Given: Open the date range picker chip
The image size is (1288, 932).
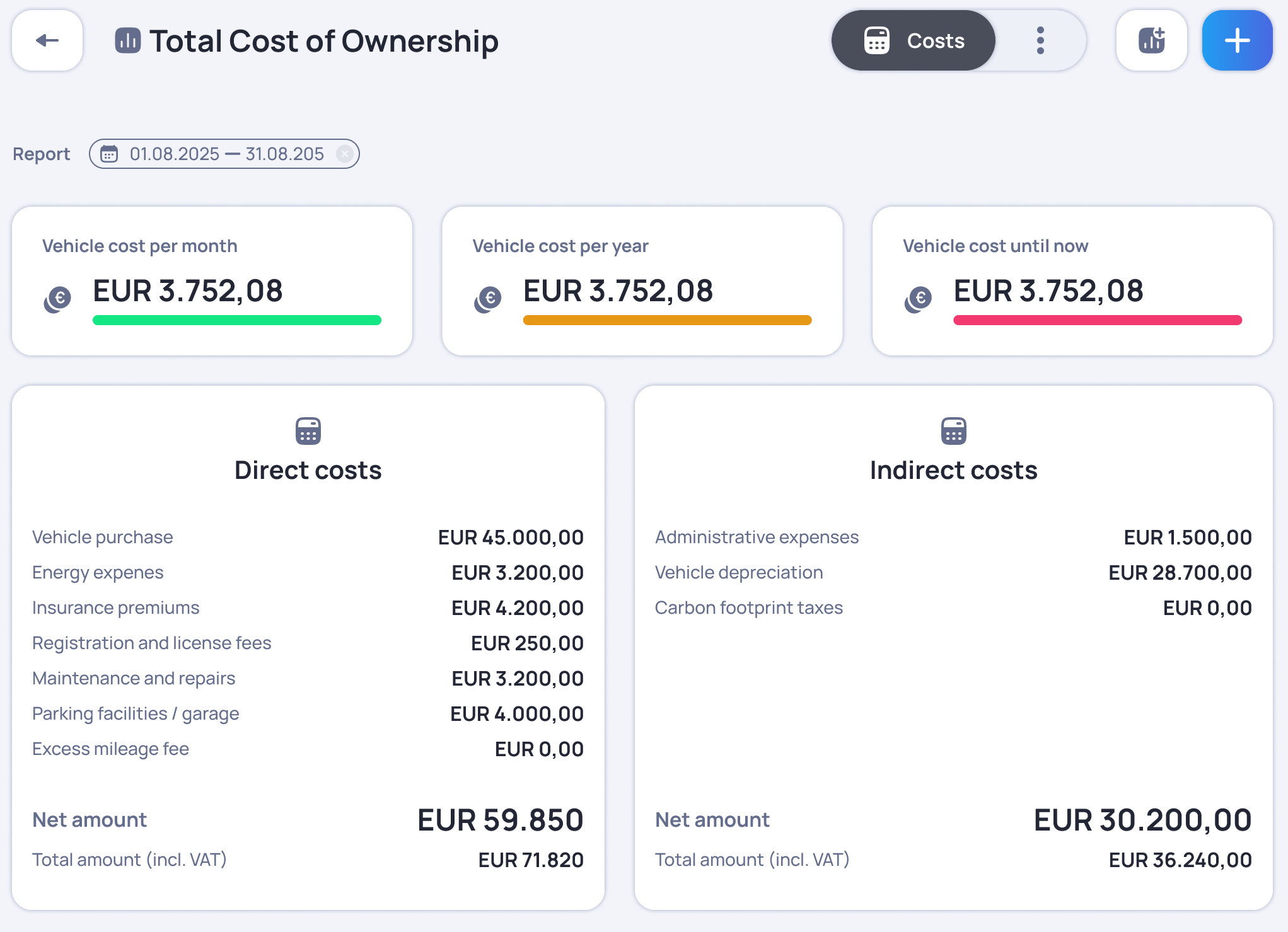Looking at the screenshot, I should 224,154.
